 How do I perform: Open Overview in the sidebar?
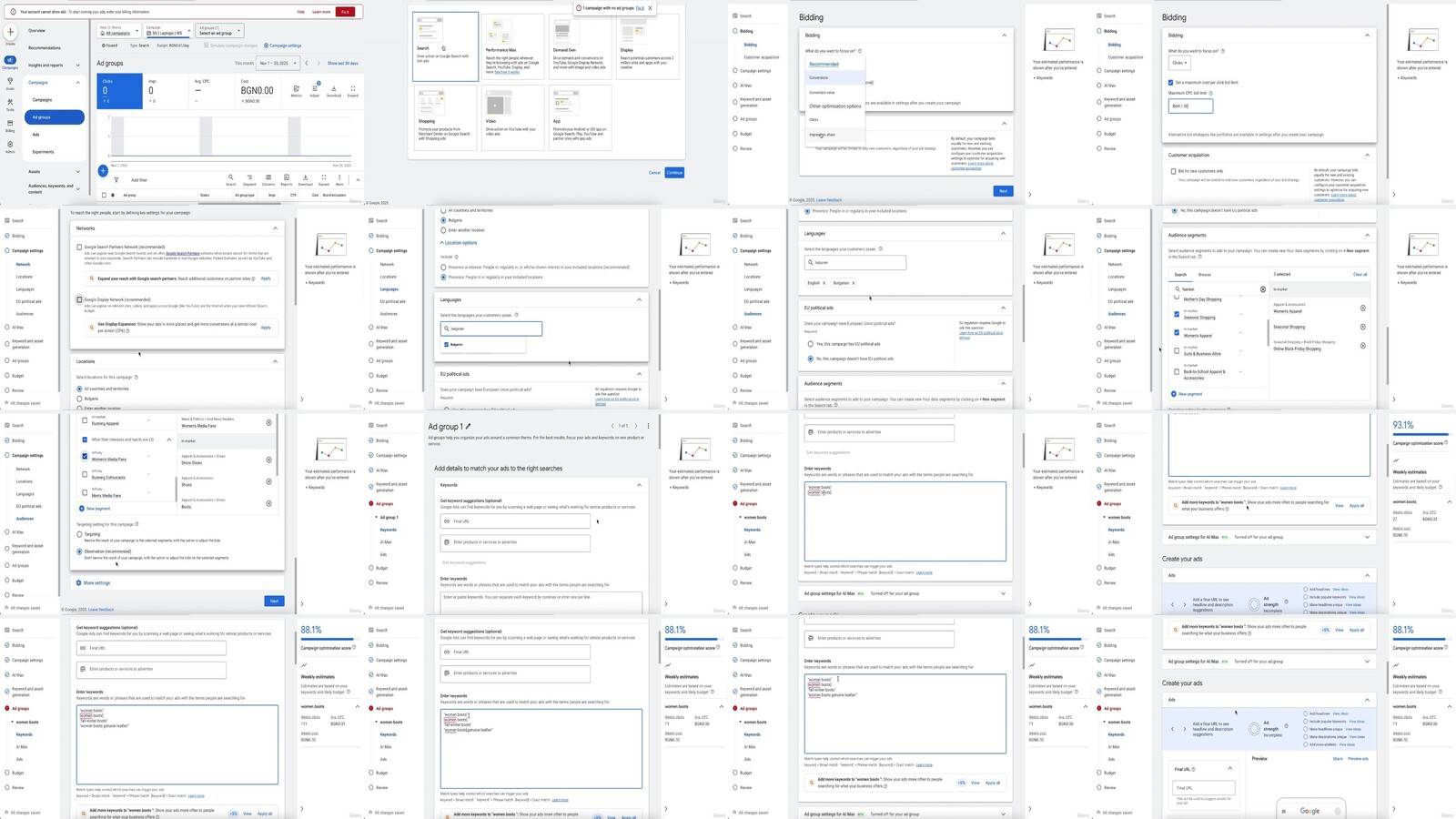point(37,31)
